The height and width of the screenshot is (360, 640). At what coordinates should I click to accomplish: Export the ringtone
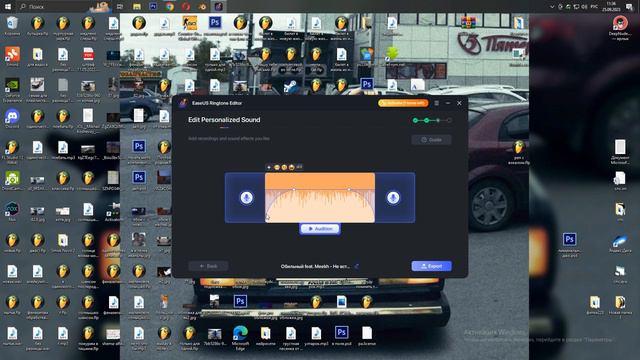click(431, 266)
